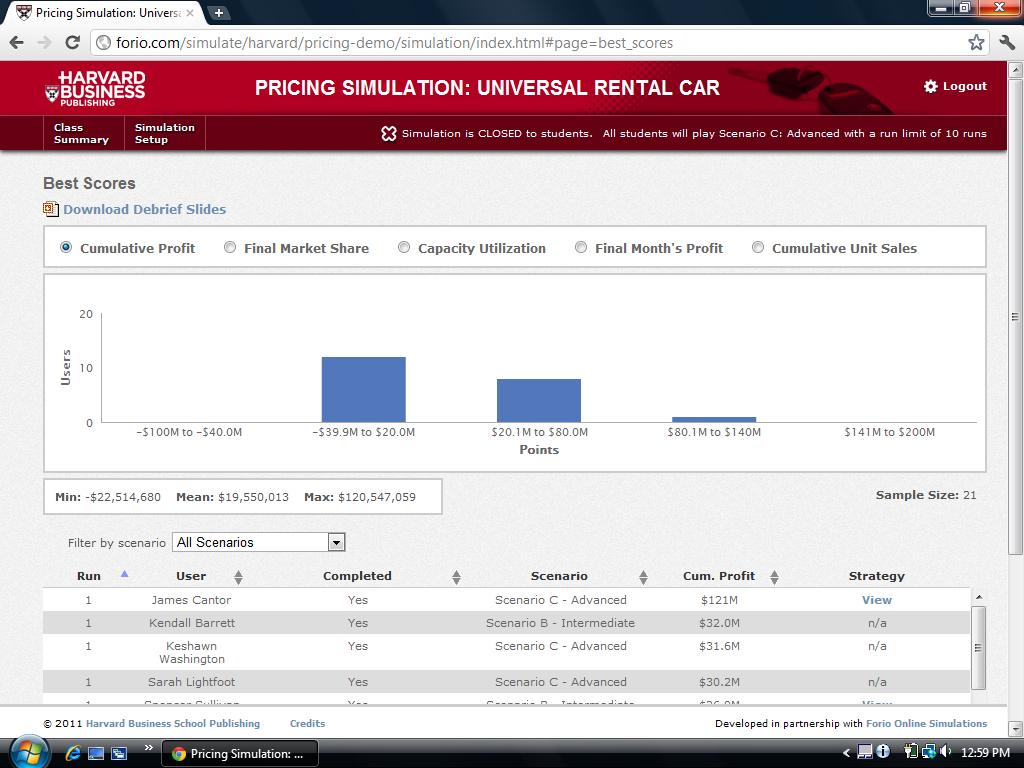Click the -$39.9M to $20.0M histogram bar
This screenshot has height=768, width=1024.
click(x=364, y=390)
